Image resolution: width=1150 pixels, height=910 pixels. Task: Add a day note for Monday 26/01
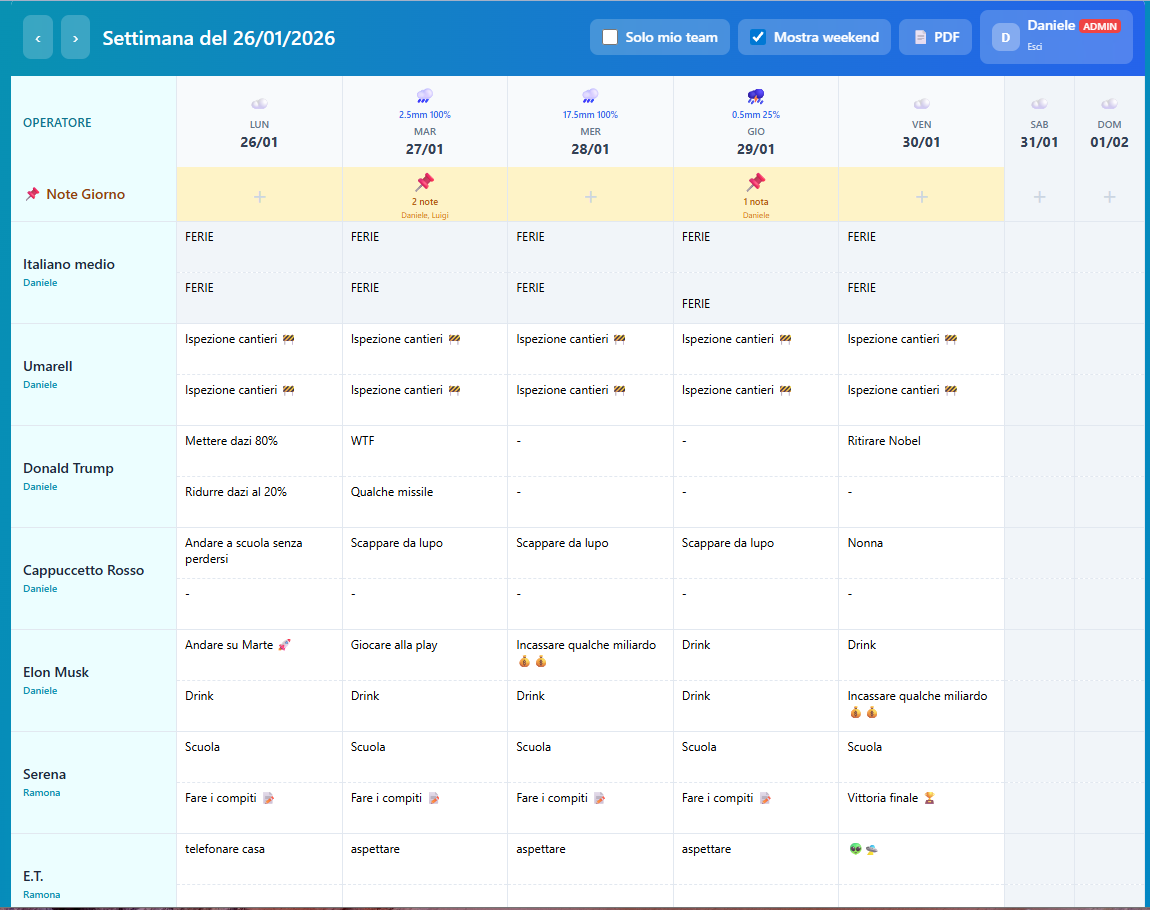coord(259,197)
